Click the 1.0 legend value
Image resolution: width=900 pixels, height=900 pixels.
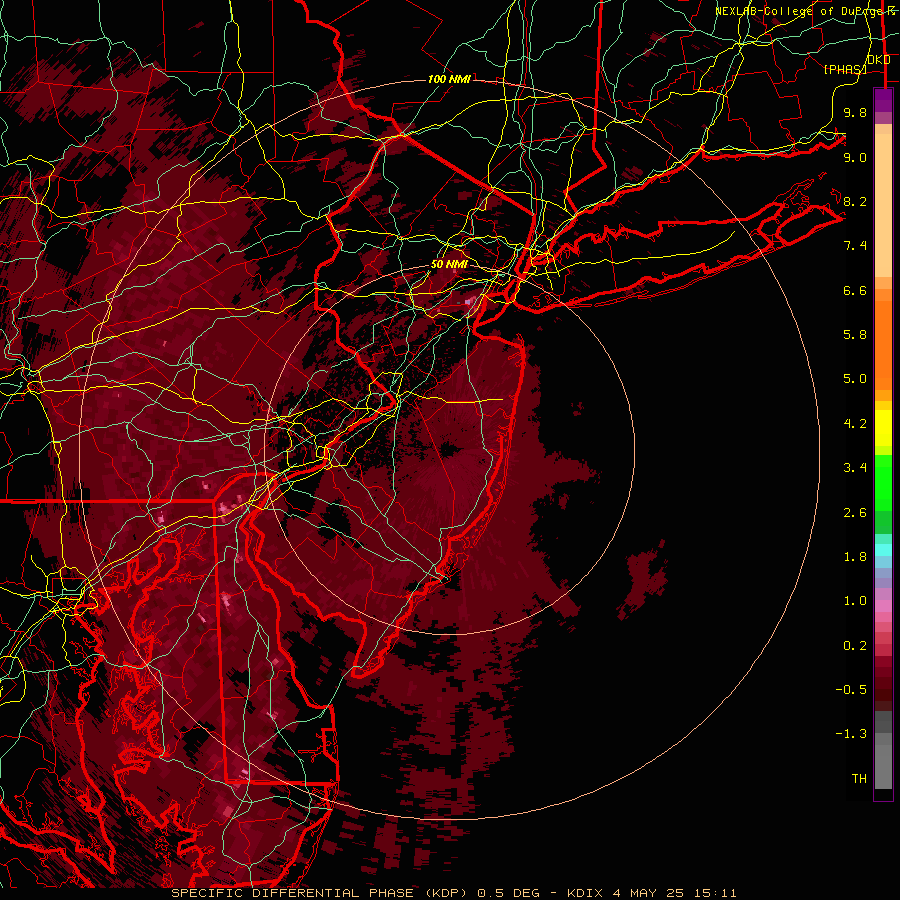[855, 601]
